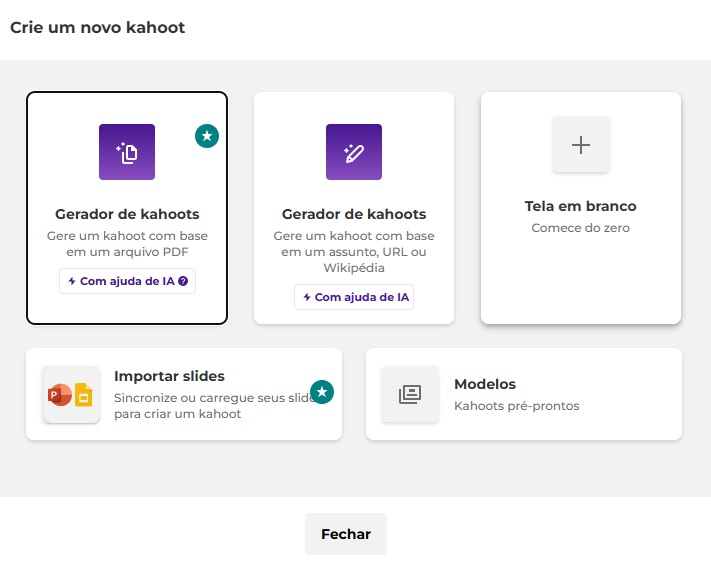Screen dimensions: 711x567
Task: Click 'Sincronize ou carregue seus slides' description
Action: click(214, 406)
